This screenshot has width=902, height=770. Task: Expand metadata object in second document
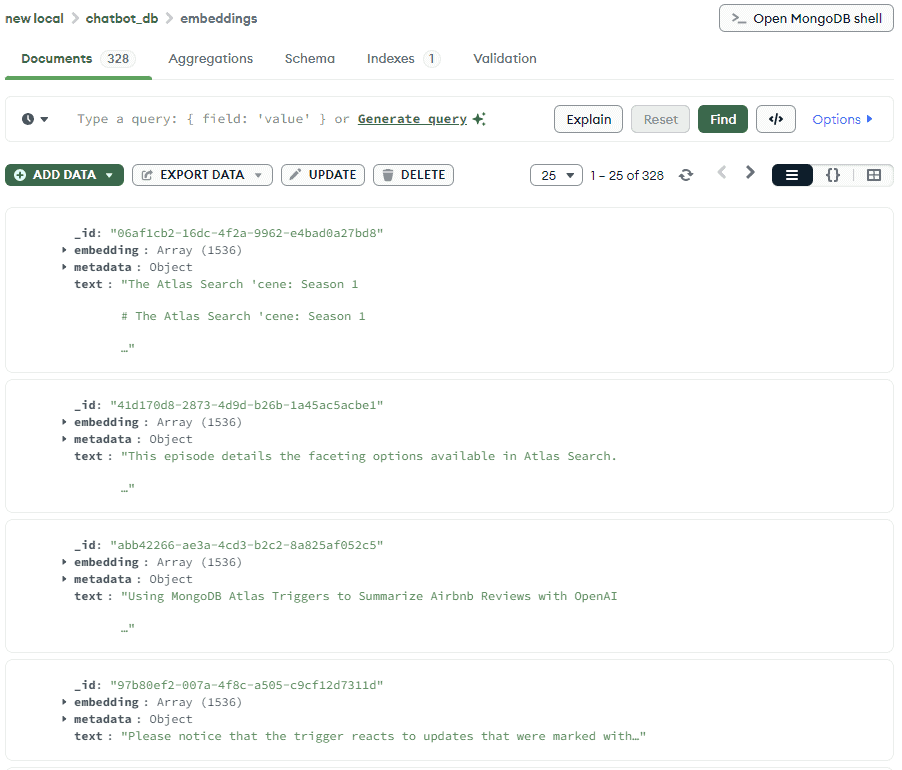[x=65, y=439]
